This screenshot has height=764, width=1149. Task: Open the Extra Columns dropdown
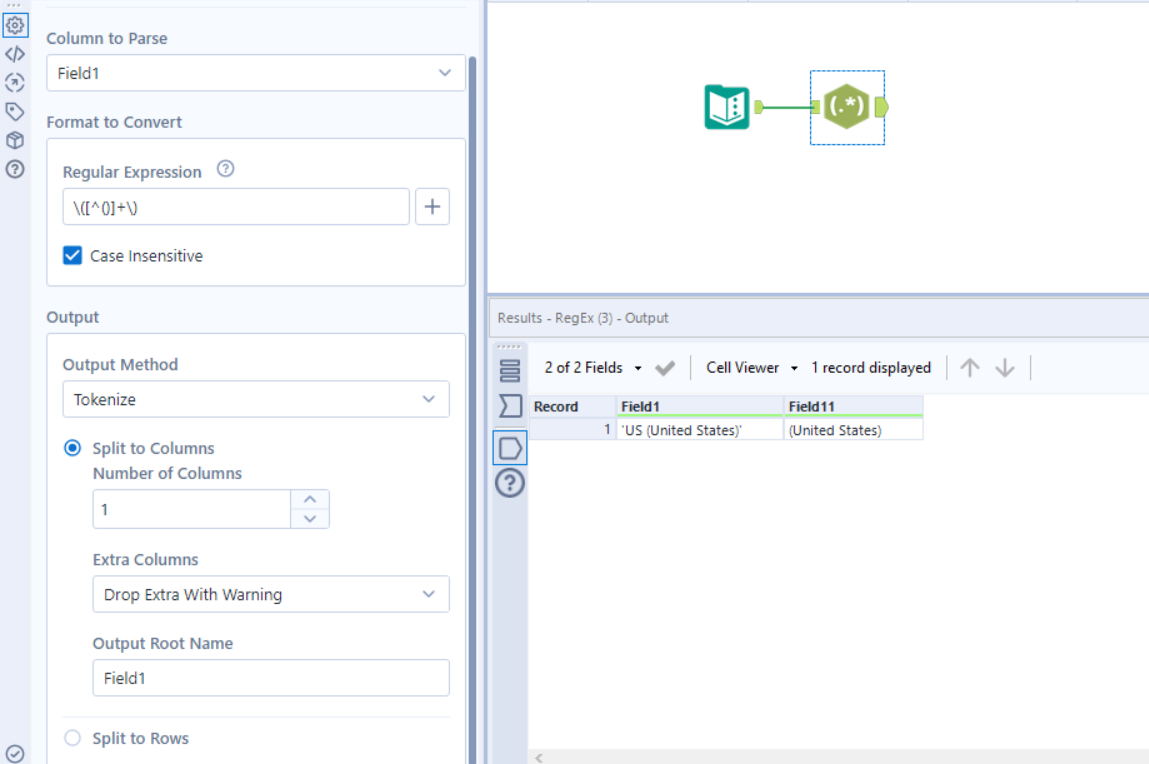[271, 594]
